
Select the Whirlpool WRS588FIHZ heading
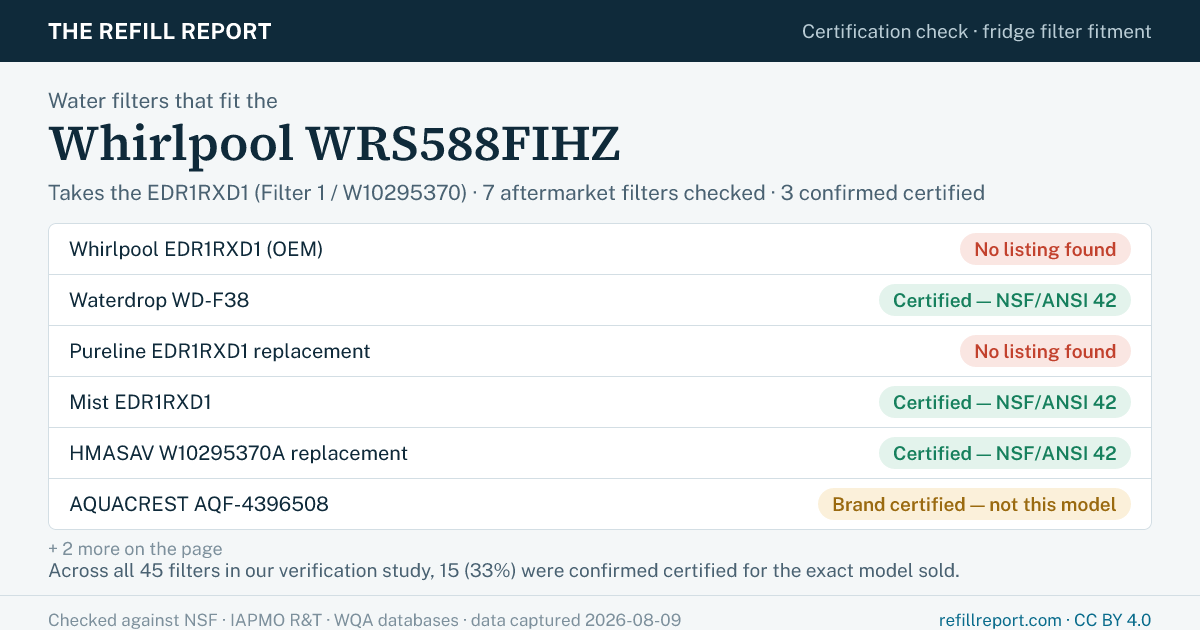334,143
